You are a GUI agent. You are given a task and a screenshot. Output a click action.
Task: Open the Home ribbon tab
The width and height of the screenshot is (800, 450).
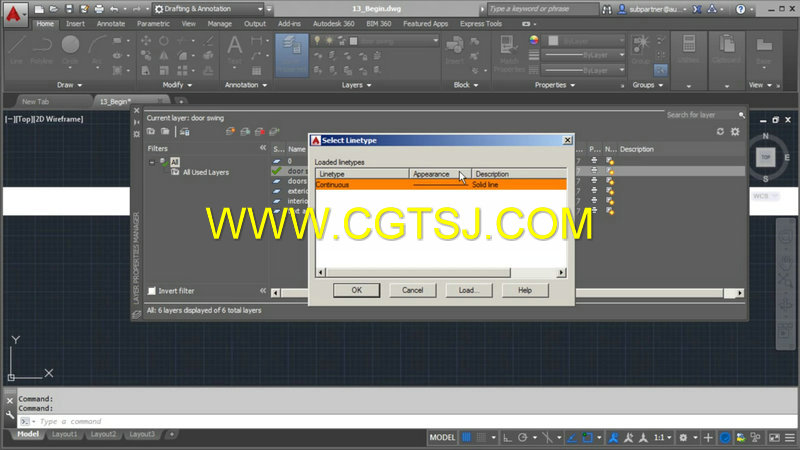tap(45, 23)
